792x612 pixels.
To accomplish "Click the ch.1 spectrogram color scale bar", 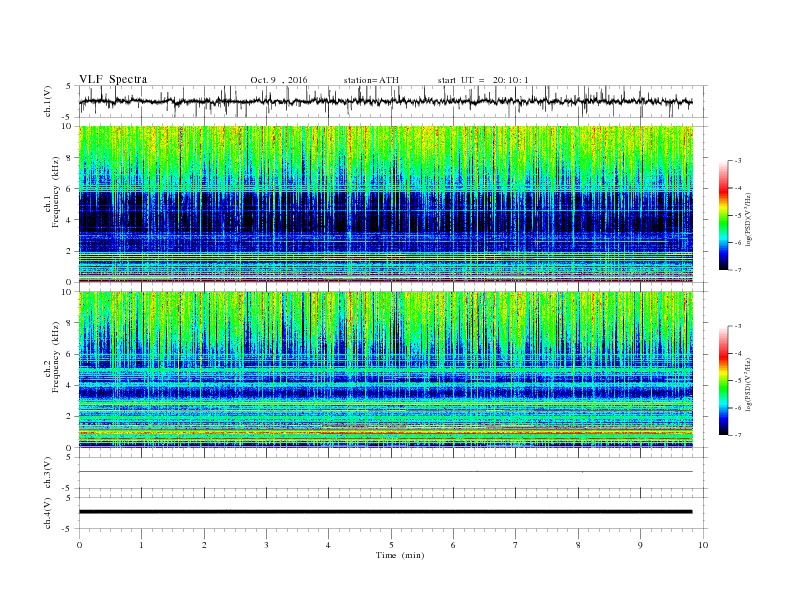I will tap(723, 215).
